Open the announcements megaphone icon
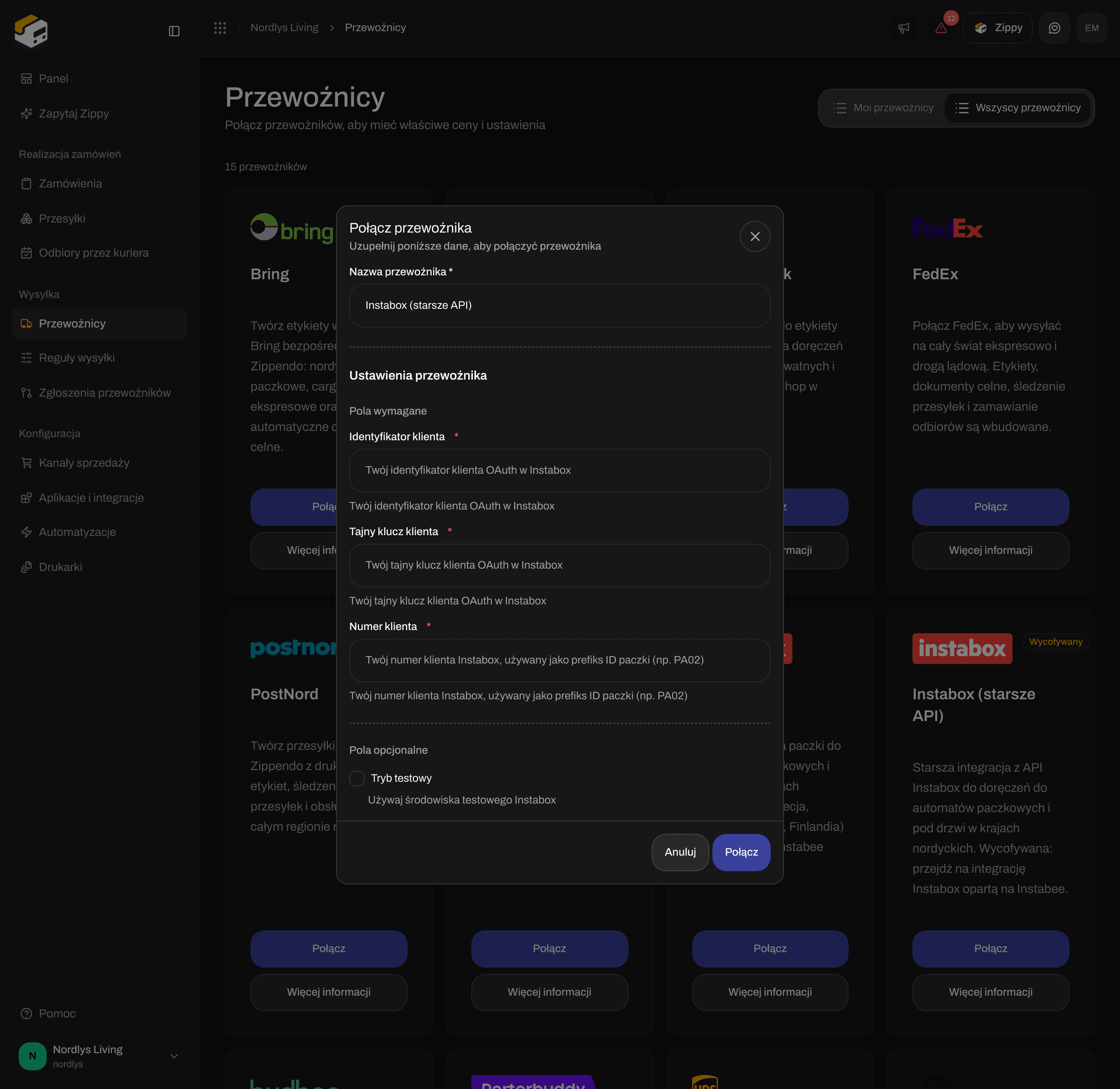This screenshot has height=1089, width=1120. coord(904,28)
